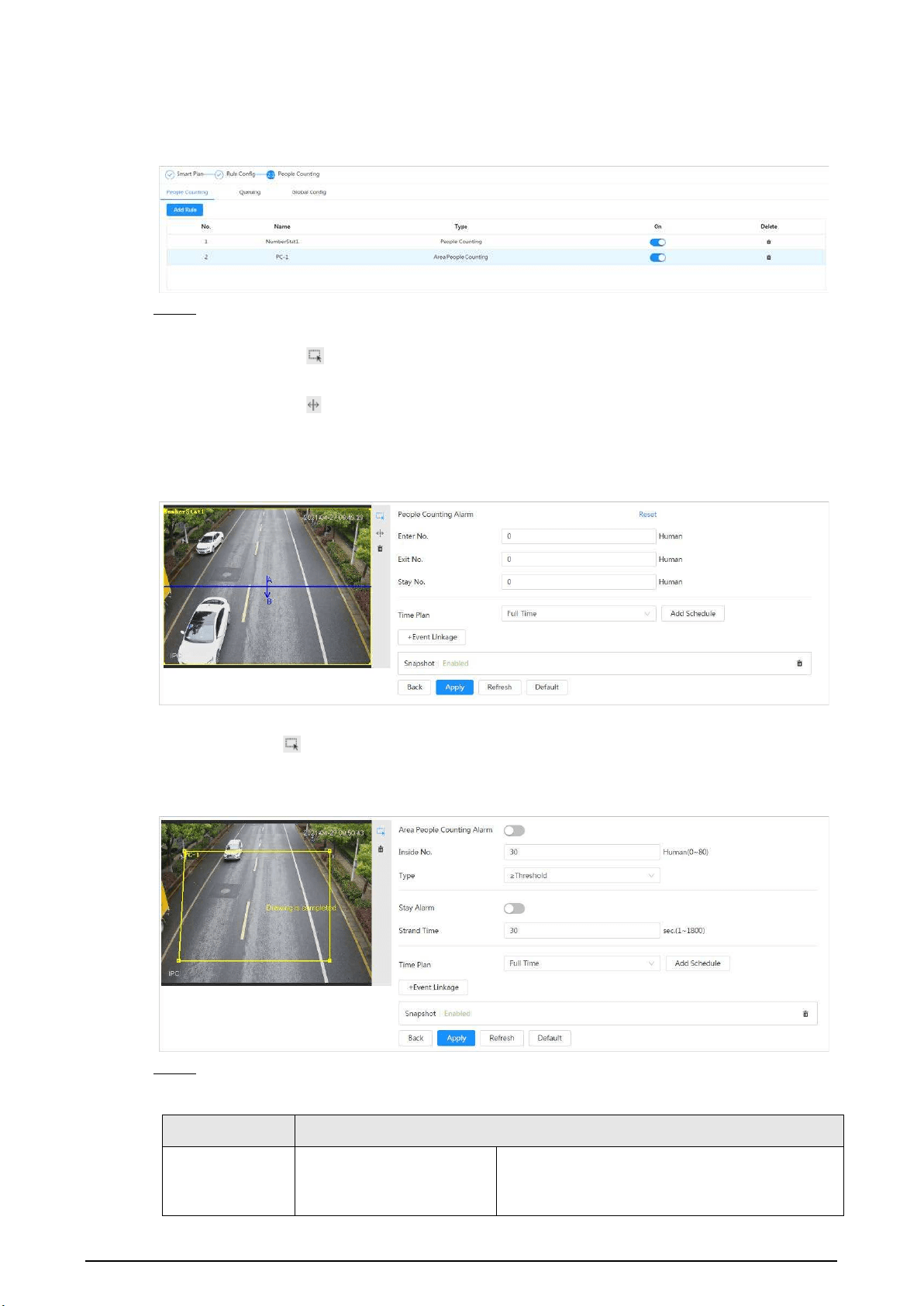Image resolution: width=924 pixels, height=1306 pixels.
Task: Select the NumberStat1 name cell
Action: click(282, 242)
